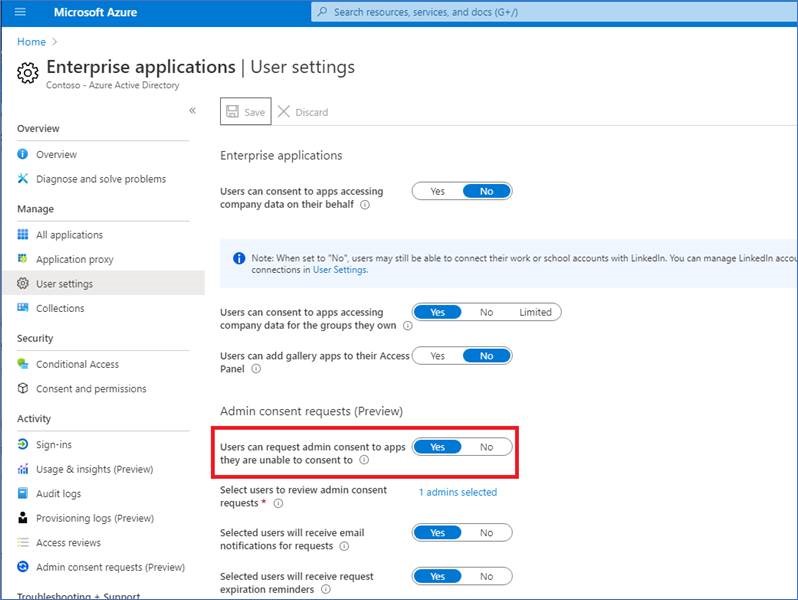Open Admin consent requests (Preview) menu item
The width and height of the screenshot is (798, 600).
click(110, 567)
